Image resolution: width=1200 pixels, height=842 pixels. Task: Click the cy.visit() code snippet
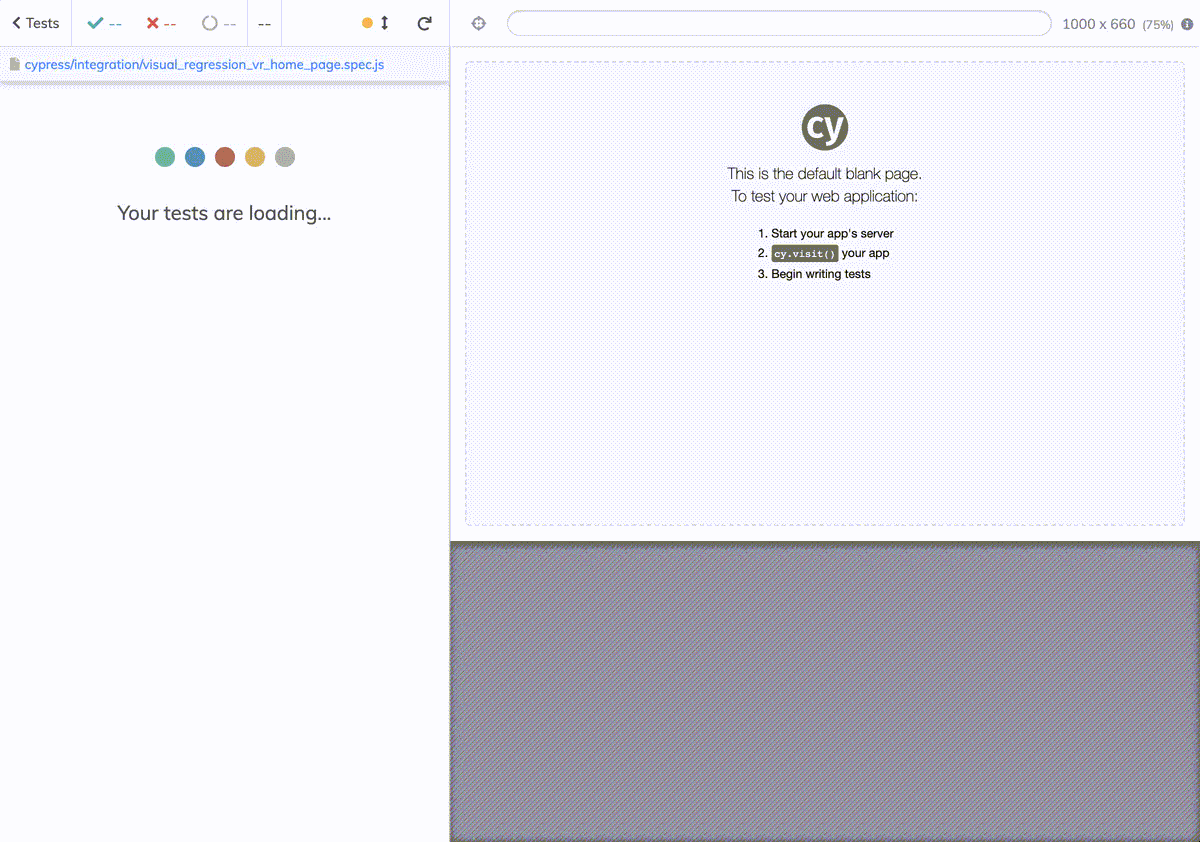pos(804,254)
